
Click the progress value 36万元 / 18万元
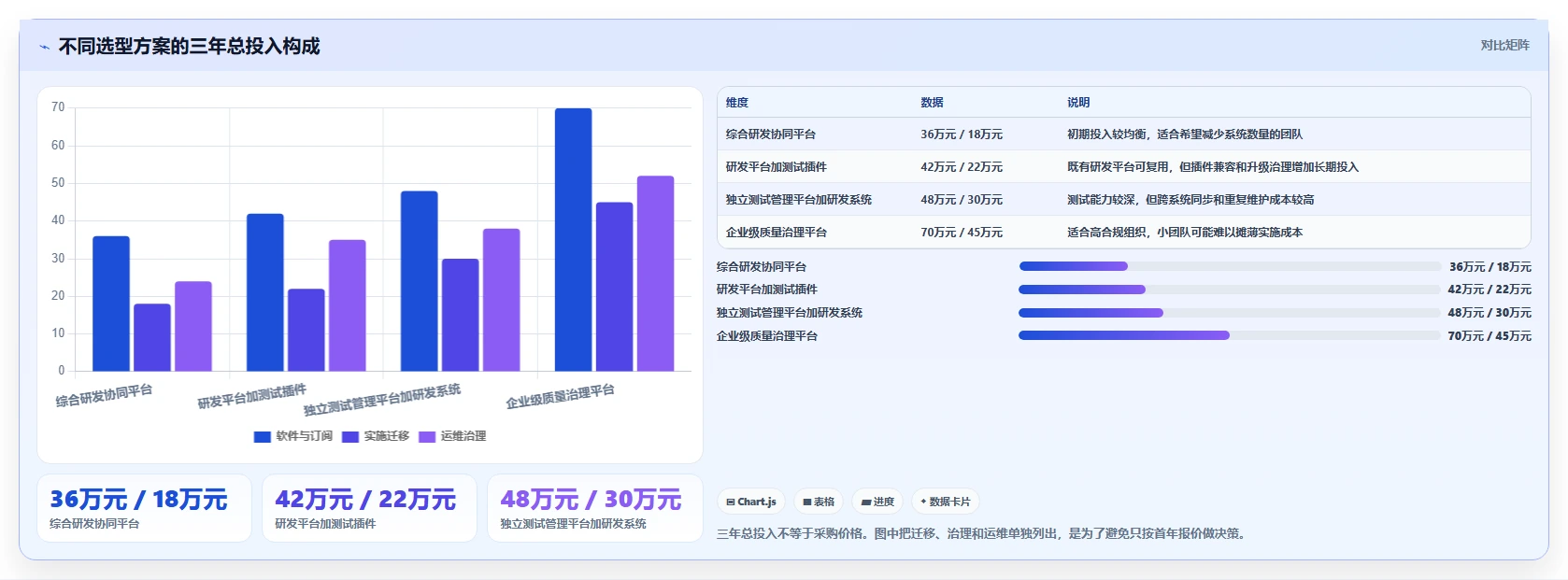point(1490,267)
